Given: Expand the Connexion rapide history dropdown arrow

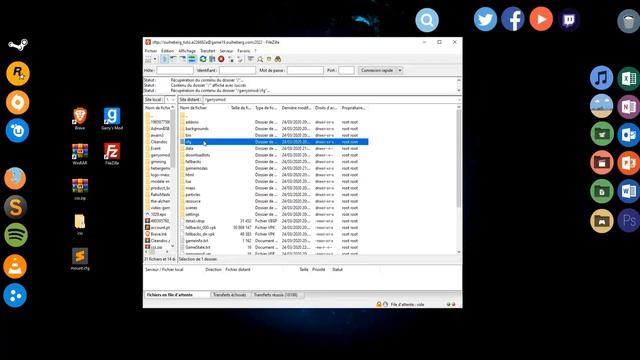Looking at the screenshot, I should coord(400,70).
